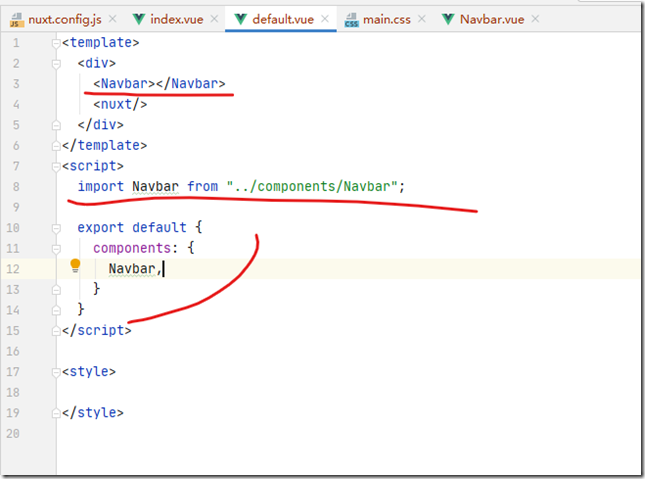The width and height of the screenshot is (645, 479).
Task: Click the opening <template> tag on line 1
Action: click(101, 42)
